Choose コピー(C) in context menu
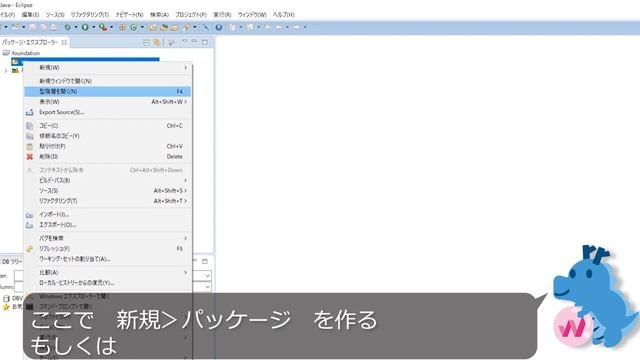640x360 pixels. (x=108, y=126)
